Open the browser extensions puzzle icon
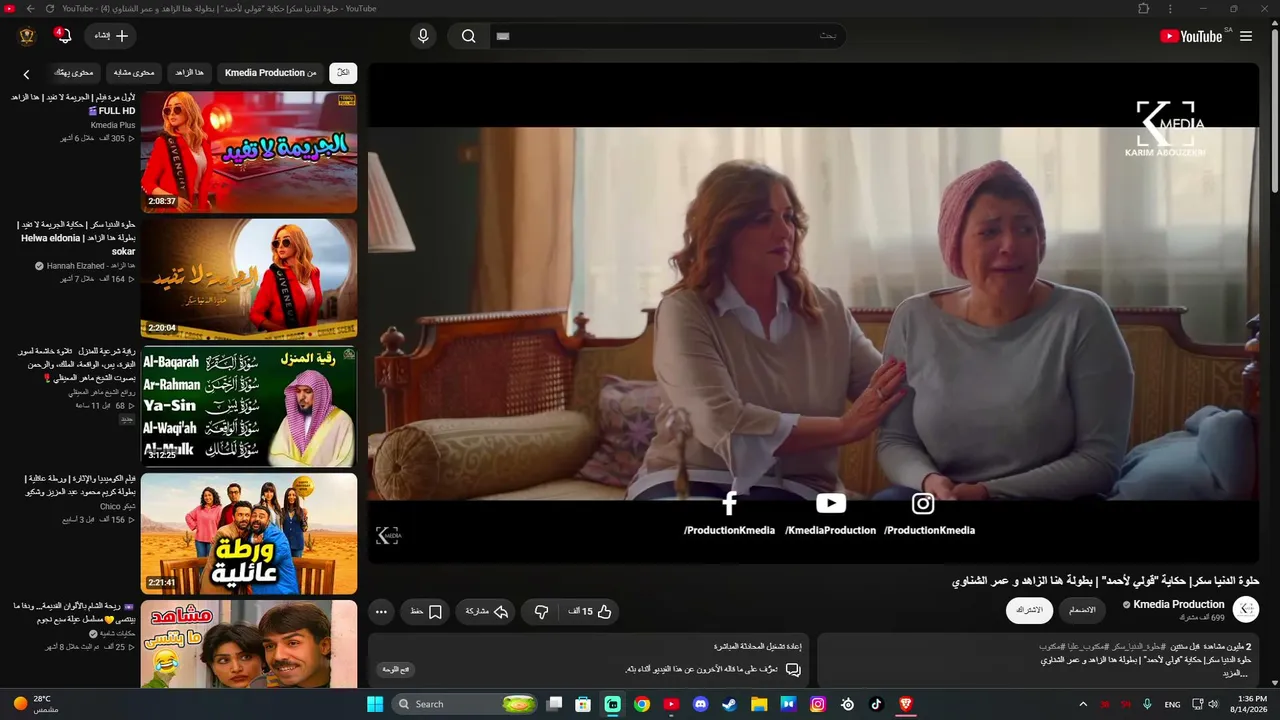1280x720 pixels. click(1144, 9)
